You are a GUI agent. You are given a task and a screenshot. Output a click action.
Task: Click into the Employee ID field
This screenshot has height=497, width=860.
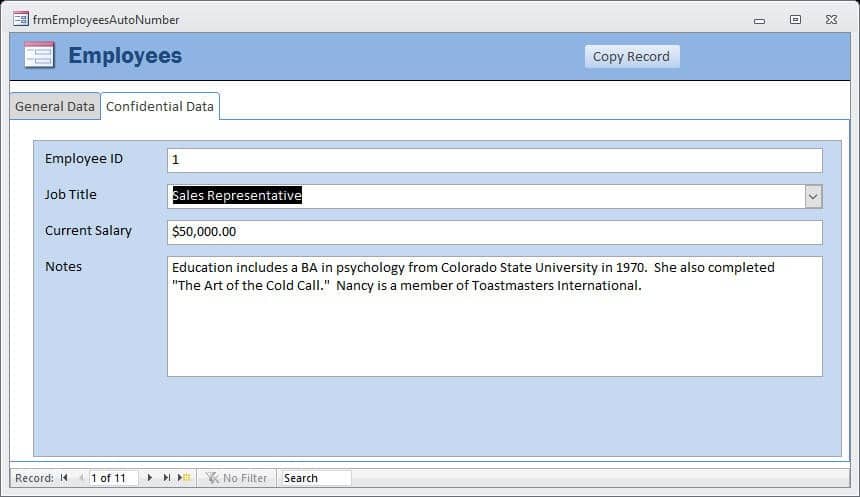[x=495, y=160]
